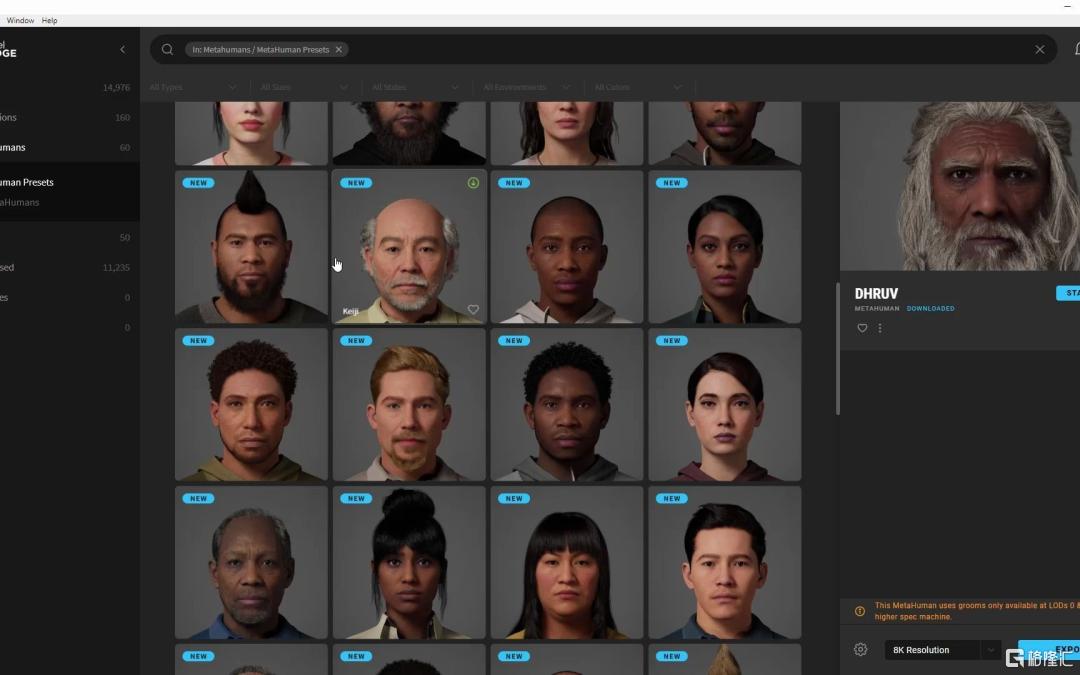Click the blue button beside the DHRUV title
This screenshot has height=675, width=1080.
coord(1068,293)
